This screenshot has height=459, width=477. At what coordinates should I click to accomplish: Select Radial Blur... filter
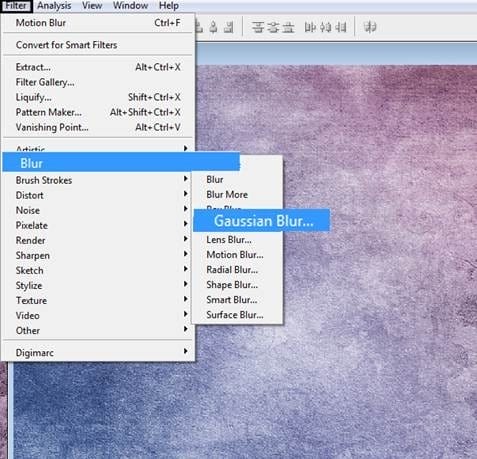237,270
